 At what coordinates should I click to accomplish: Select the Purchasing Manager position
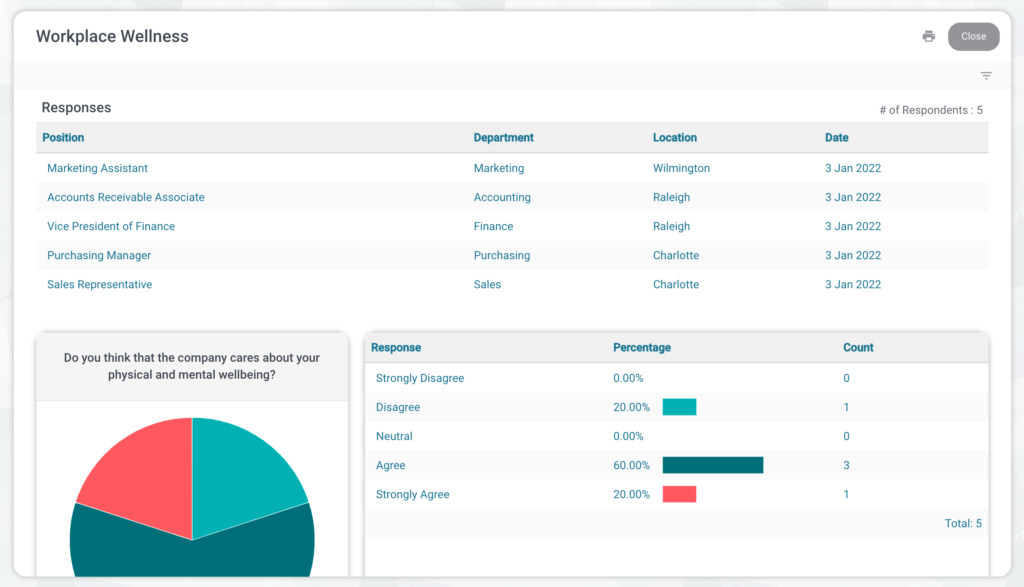pyautogui.click(x=99, y=255)
